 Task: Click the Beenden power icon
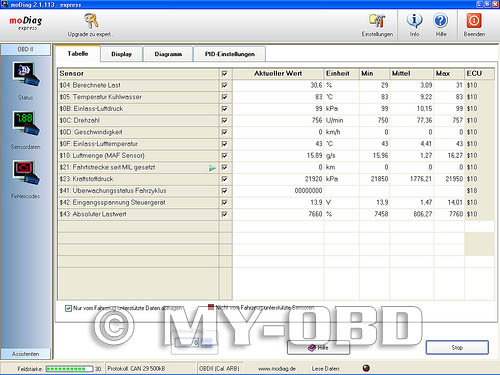click(474, 21)
